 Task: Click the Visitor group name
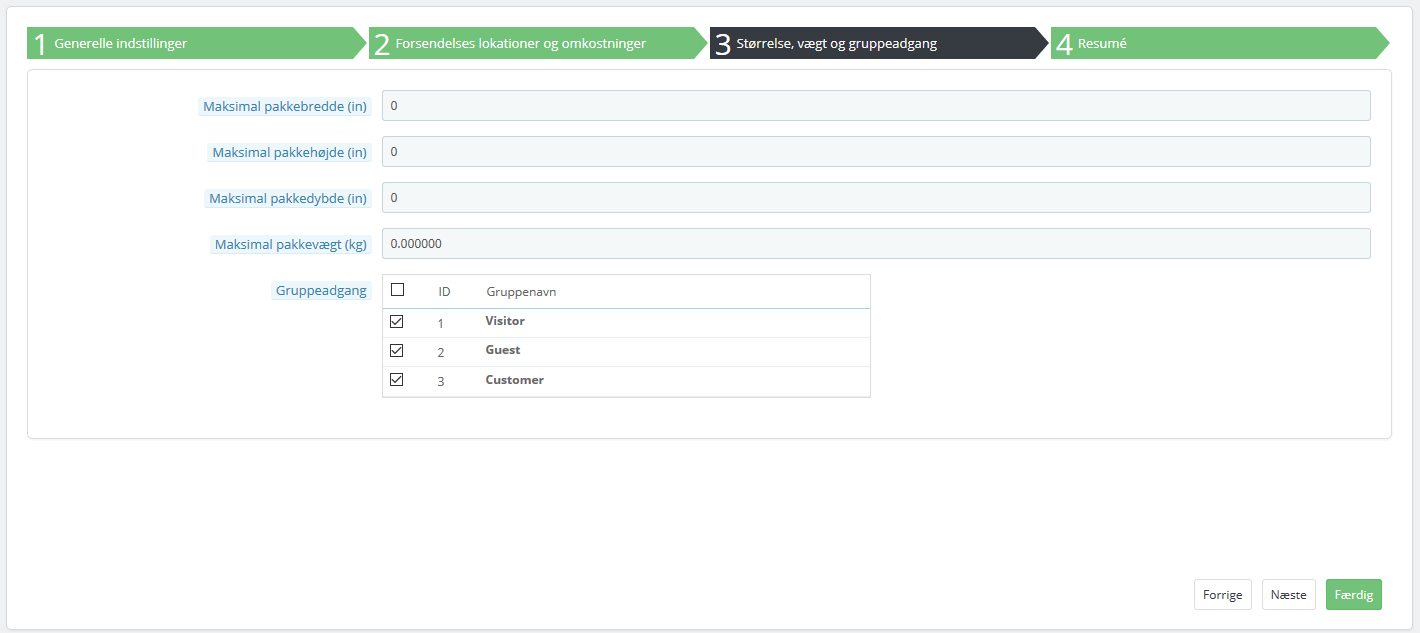[505, 321]
